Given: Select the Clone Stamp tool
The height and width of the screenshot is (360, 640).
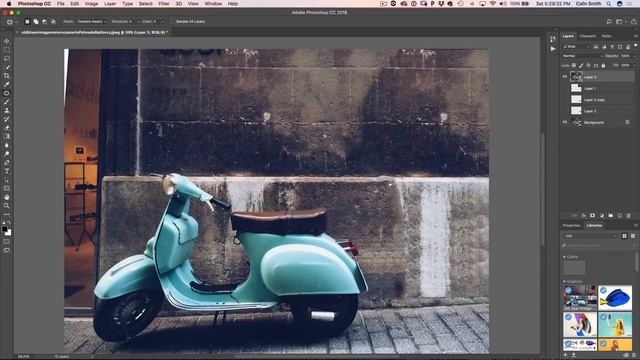Looking at the screenshot, I should (7, 110).
